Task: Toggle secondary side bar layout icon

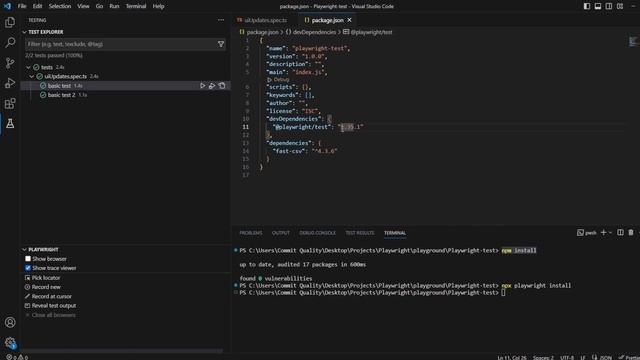Action: [x=609, y=6]
